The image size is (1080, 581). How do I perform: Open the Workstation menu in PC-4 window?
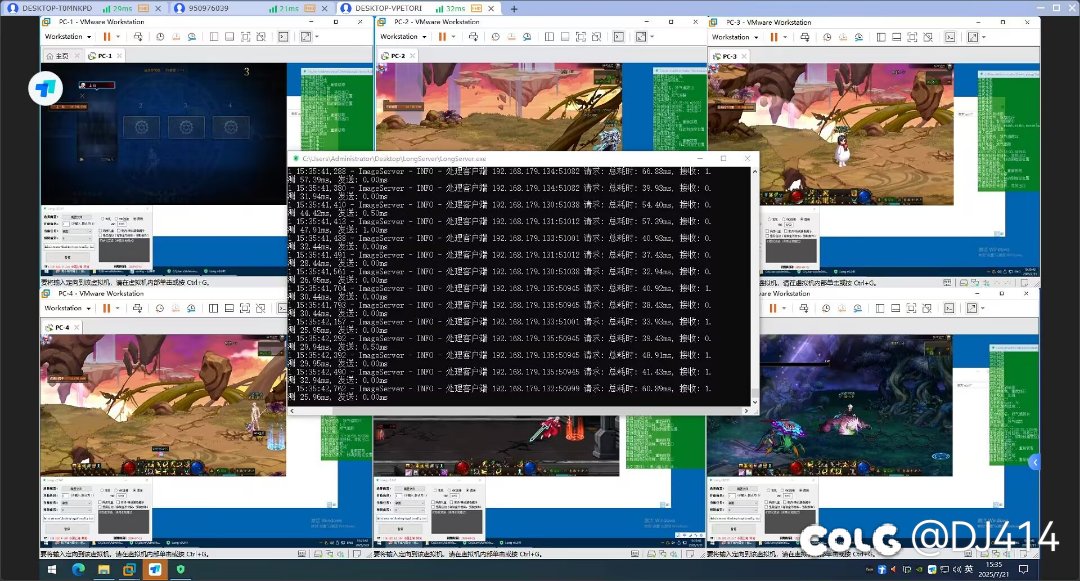[x=68, y=308]
